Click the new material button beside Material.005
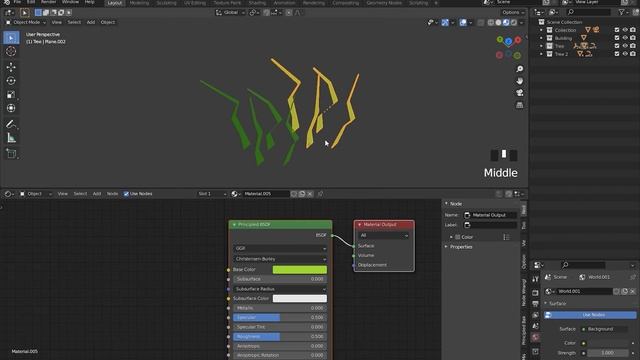The width and height of the screenshot is (640, 360). [302, 194]
